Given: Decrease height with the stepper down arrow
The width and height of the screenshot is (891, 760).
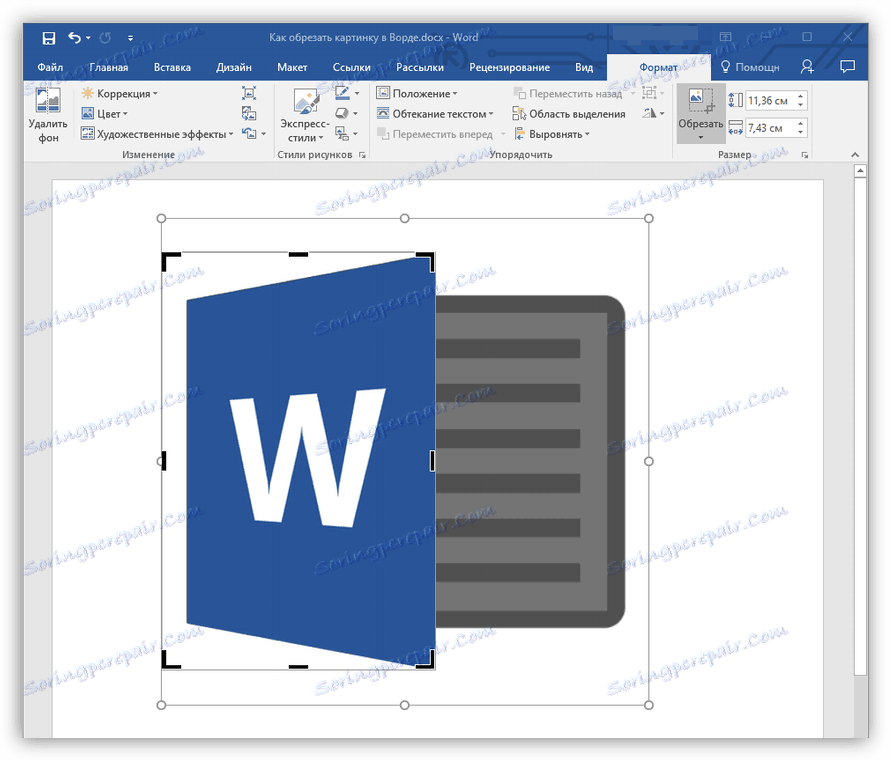Looking at the screenshot, I should (x=800, y=105).
